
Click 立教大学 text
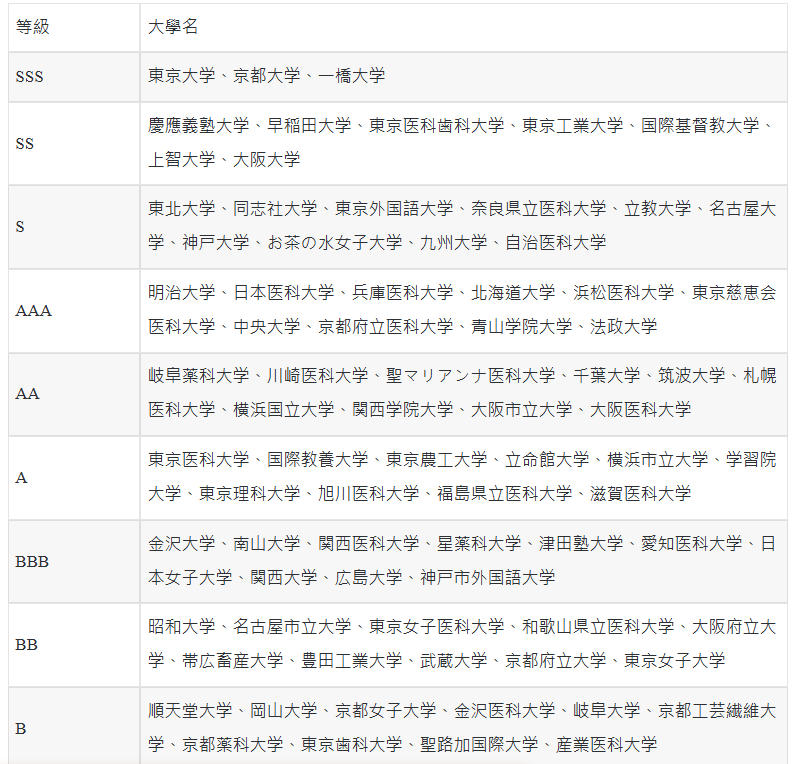(657, 209)
